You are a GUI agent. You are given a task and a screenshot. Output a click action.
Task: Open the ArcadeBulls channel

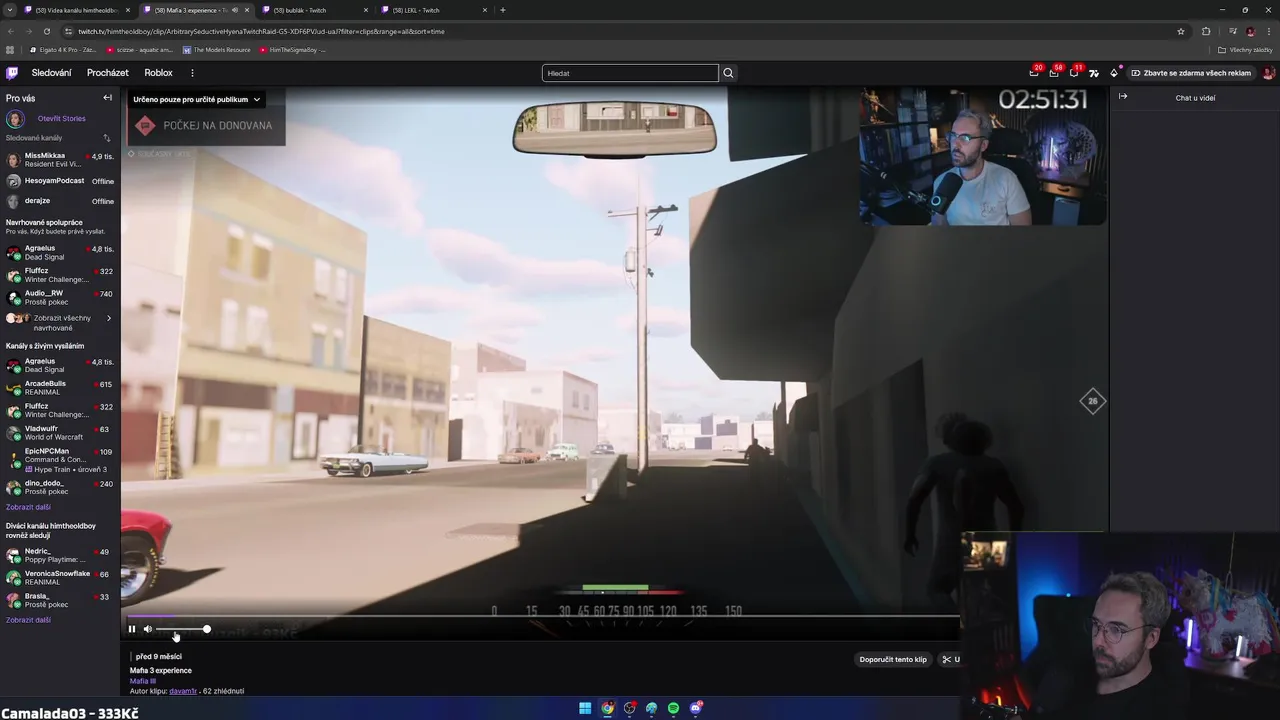(x=60, y=388)
